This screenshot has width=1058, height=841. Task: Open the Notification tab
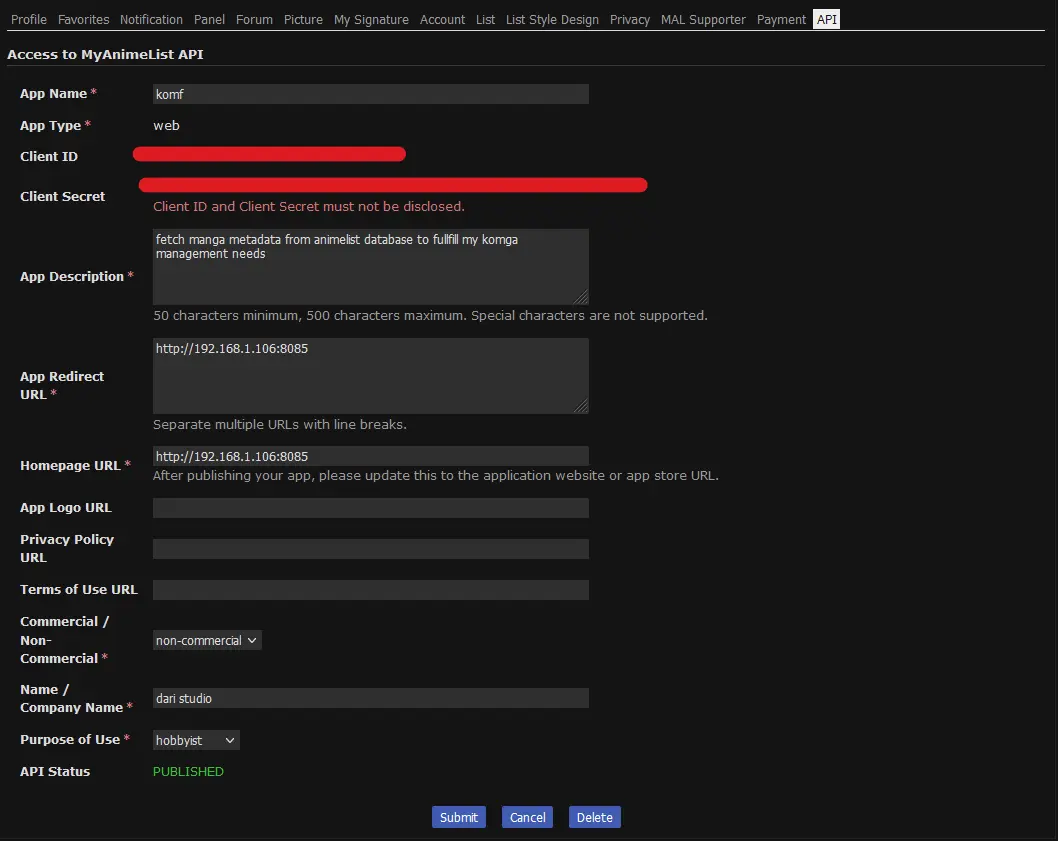point(151,19)
